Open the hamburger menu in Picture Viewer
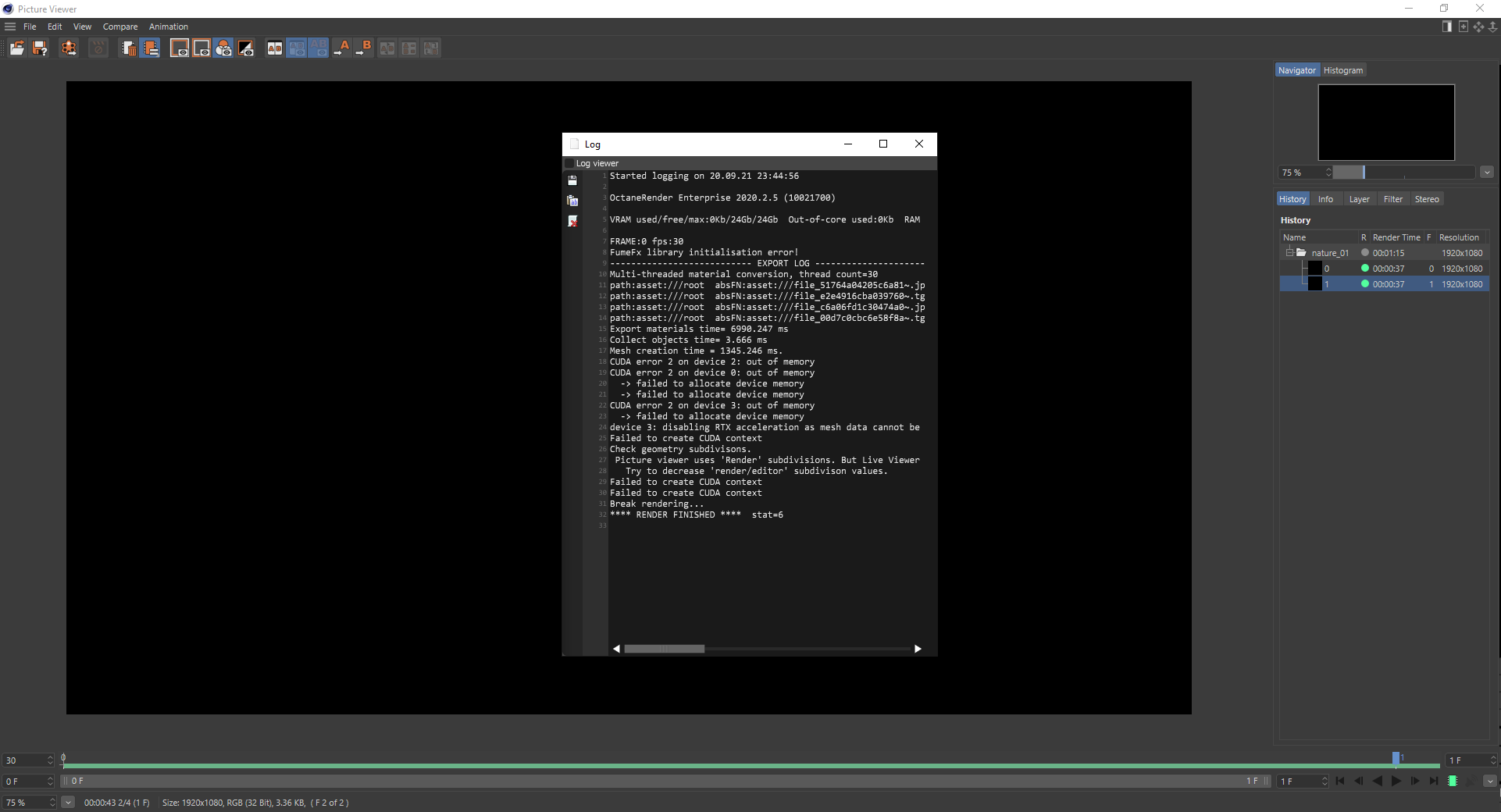 (x=10, y=27)
